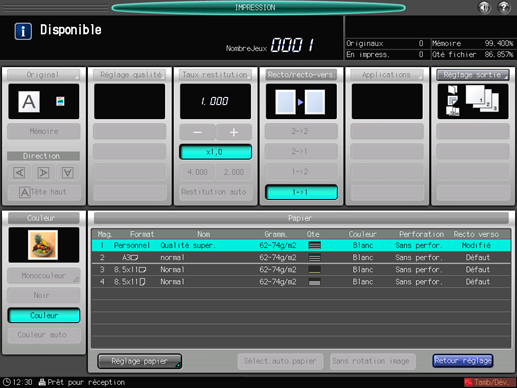Select the downward direction arrow icon

(x=68, y=172)
